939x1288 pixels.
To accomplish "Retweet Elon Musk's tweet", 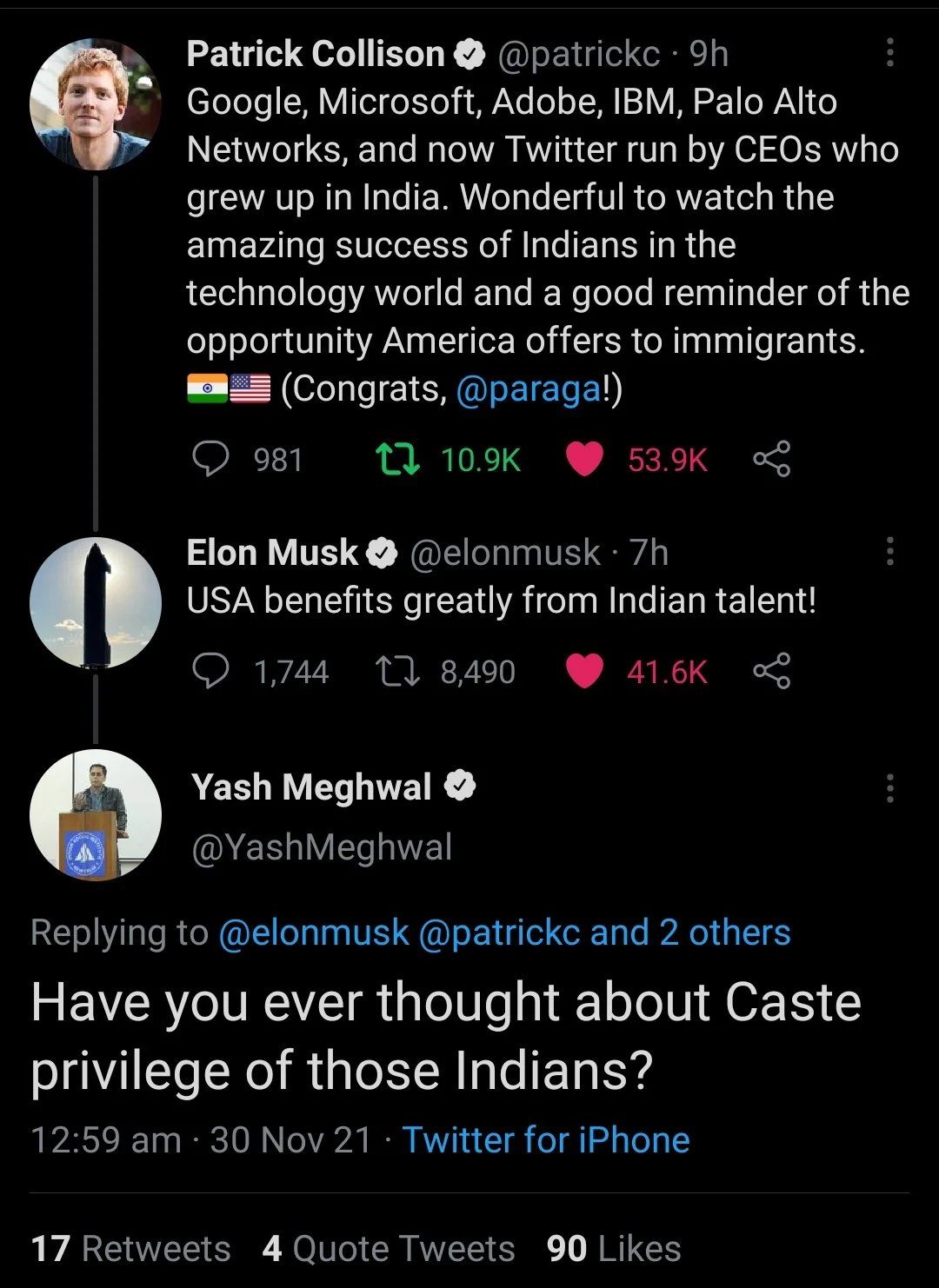I will point(398,671).
